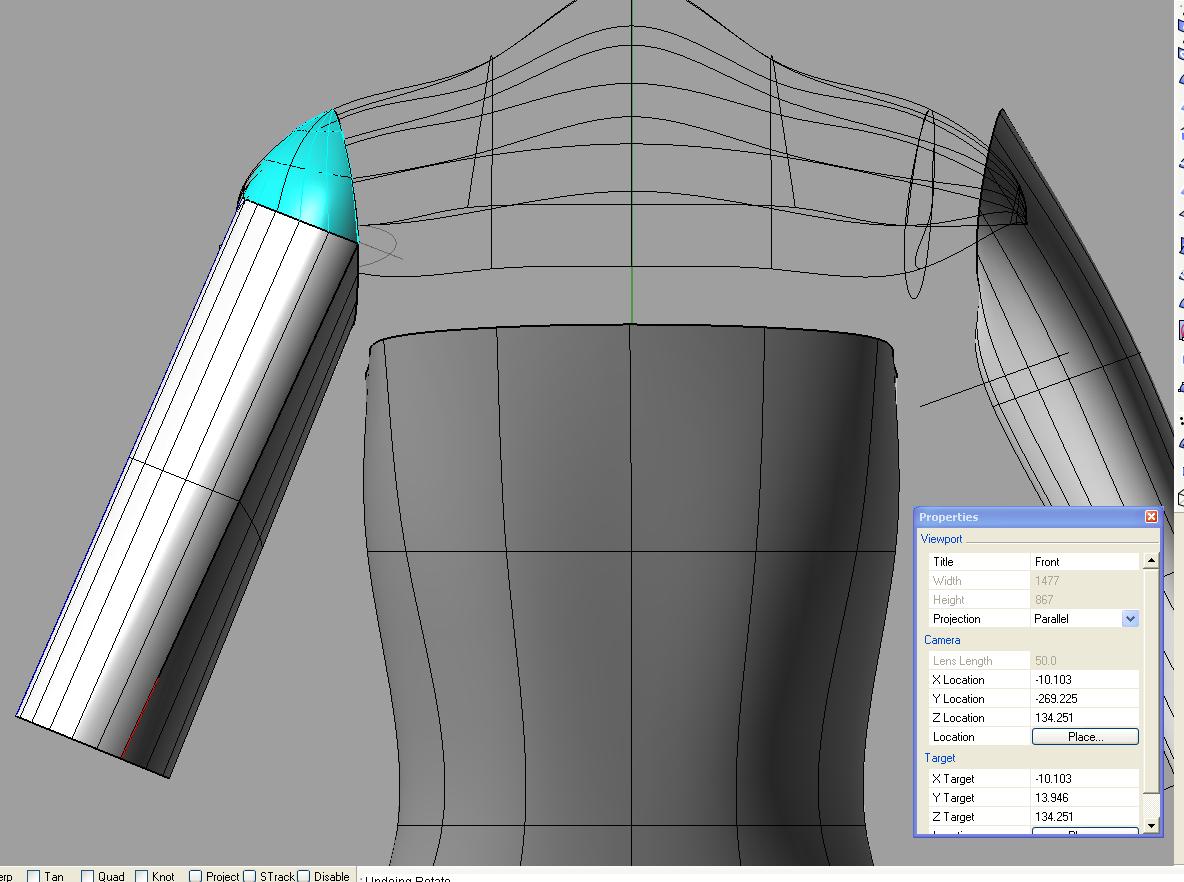The image size is (1184, 882).
Task: Click the Properties panel scroll-up arrow
Action: [x=1151, y=561]
